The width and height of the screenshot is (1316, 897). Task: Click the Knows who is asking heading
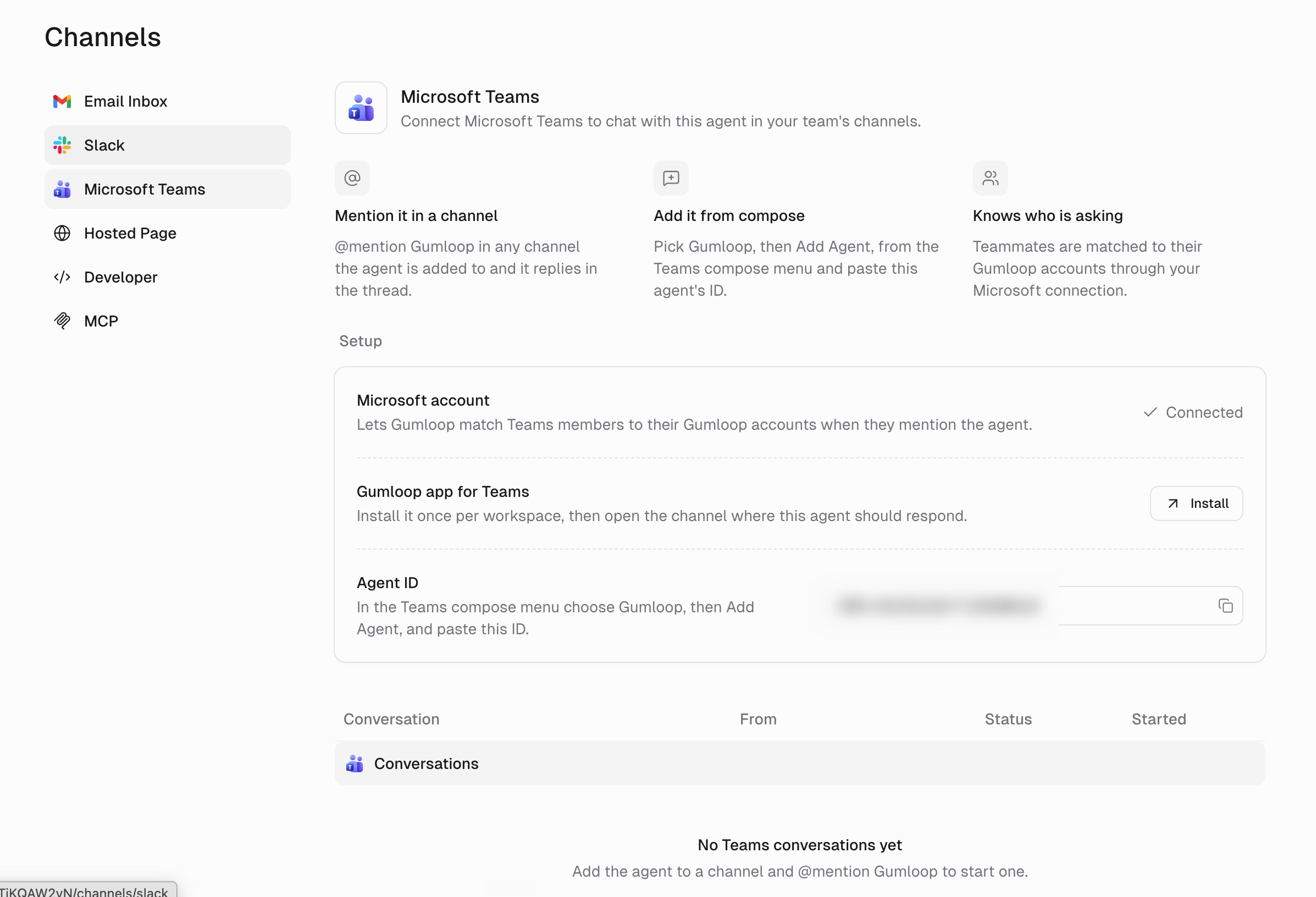pyautogui.click(x=1048, y=216)
